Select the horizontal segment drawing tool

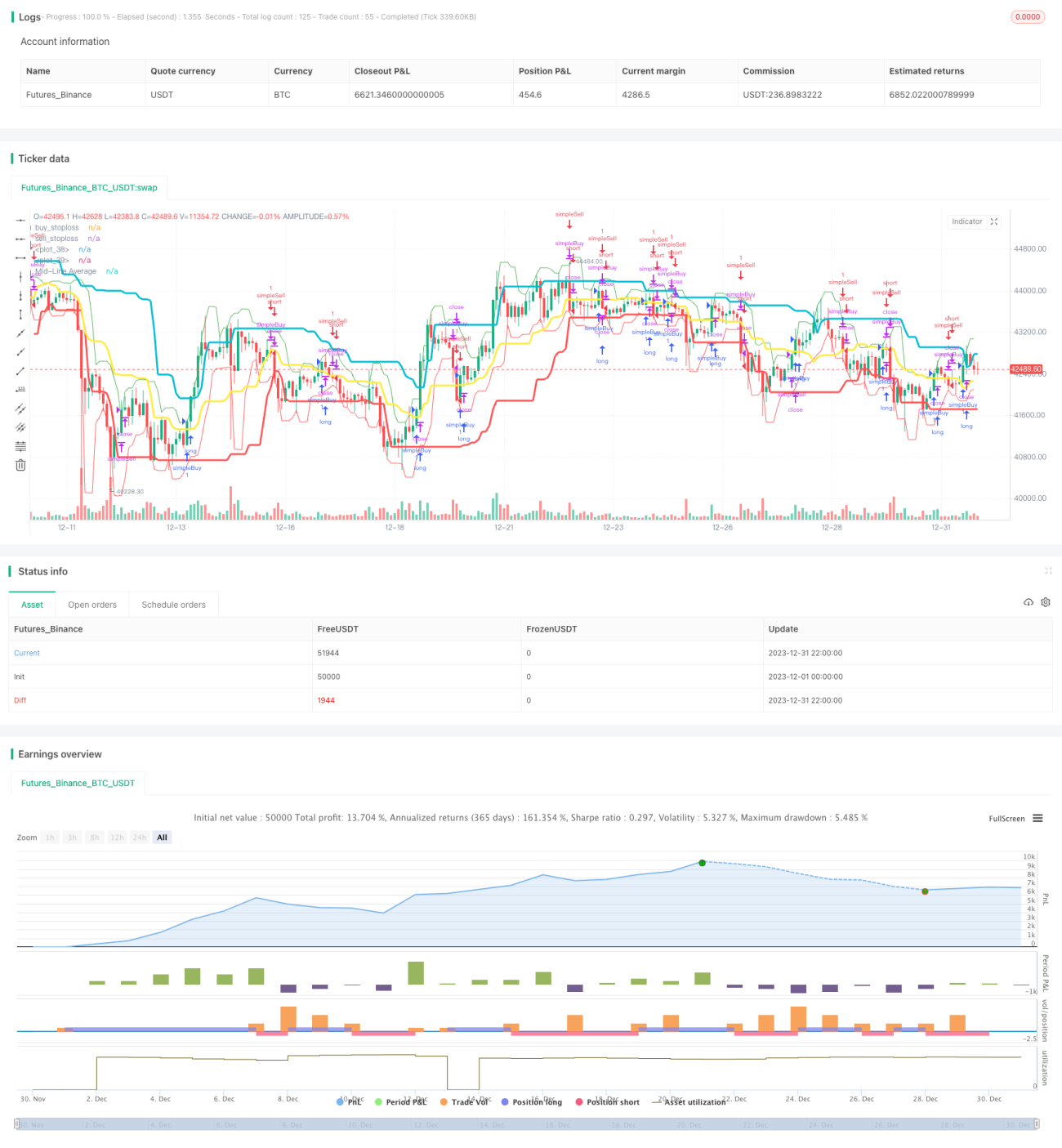(x=20, y=257)
